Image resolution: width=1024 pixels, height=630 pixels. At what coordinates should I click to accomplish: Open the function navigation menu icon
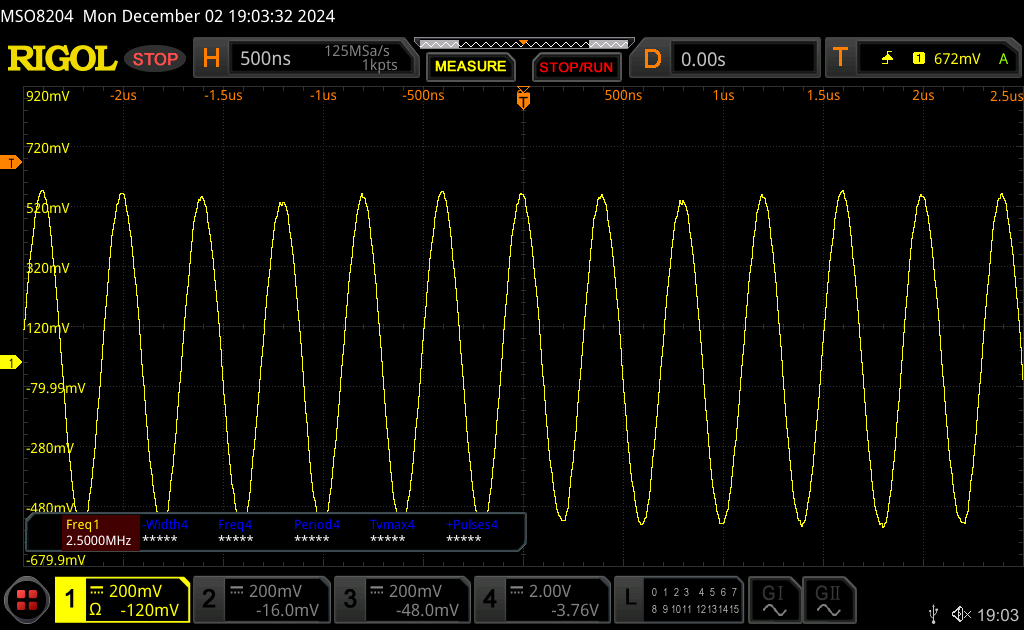point(27,600)
